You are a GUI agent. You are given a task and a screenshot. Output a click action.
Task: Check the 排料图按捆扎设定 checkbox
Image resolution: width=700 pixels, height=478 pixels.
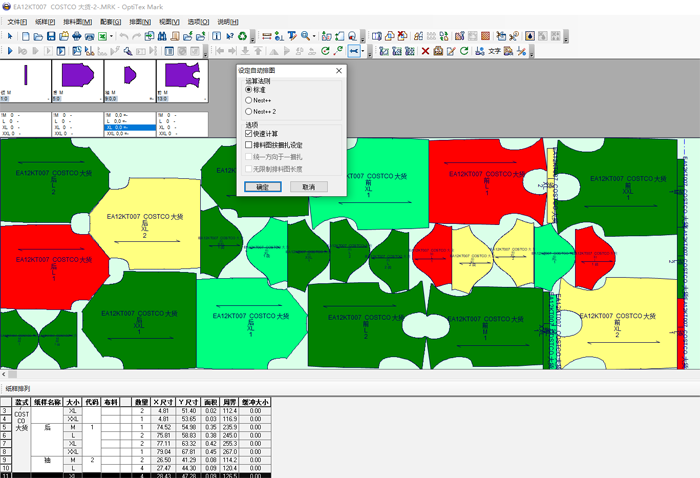tap(249, 145)
